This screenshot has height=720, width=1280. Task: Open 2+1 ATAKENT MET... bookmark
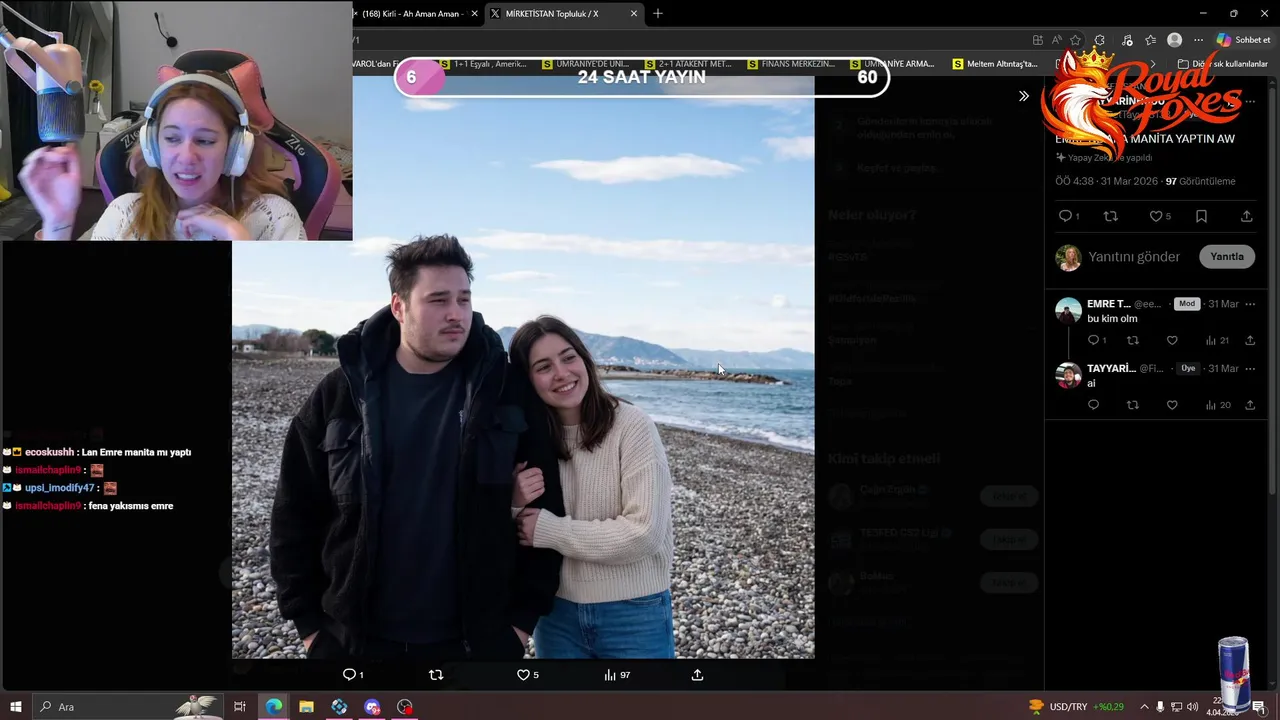tap(688, 64)
